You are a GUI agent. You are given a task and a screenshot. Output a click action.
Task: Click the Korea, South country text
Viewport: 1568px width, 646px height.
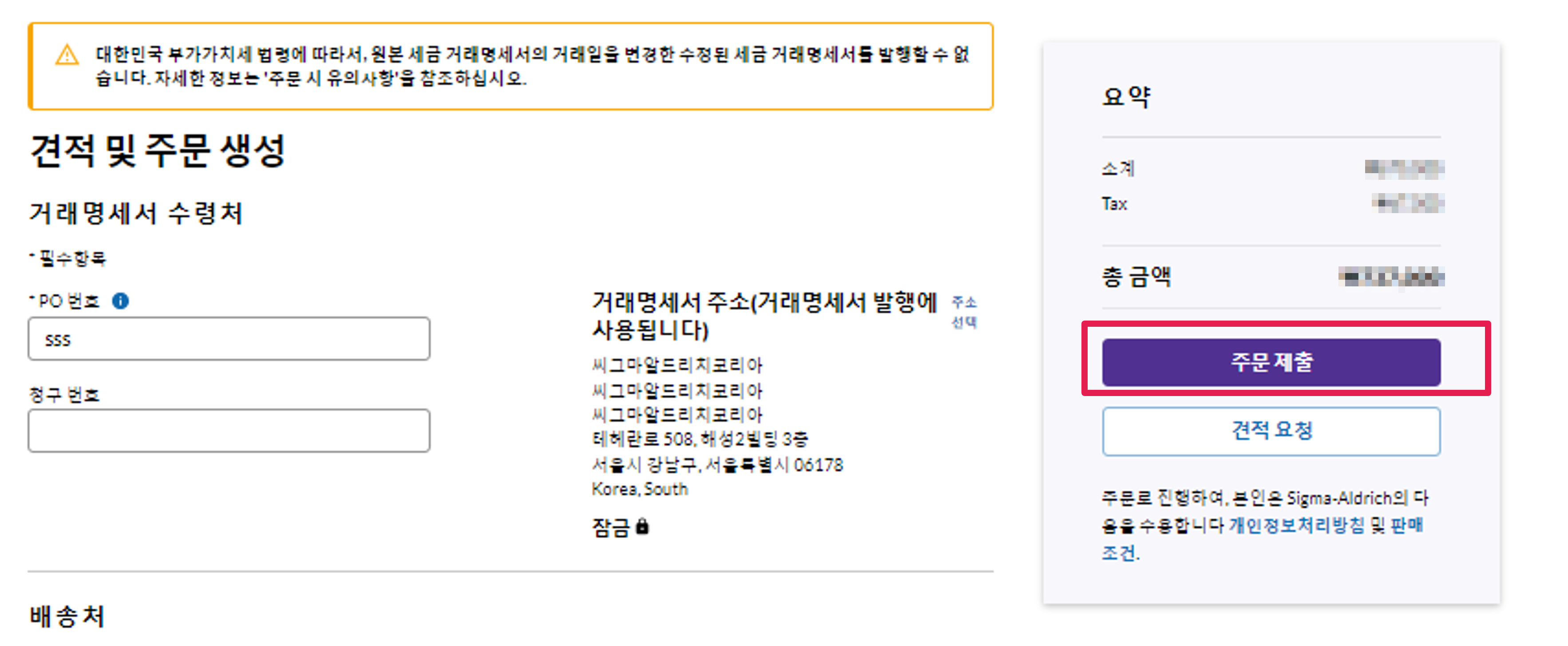(x=639, y=489)
